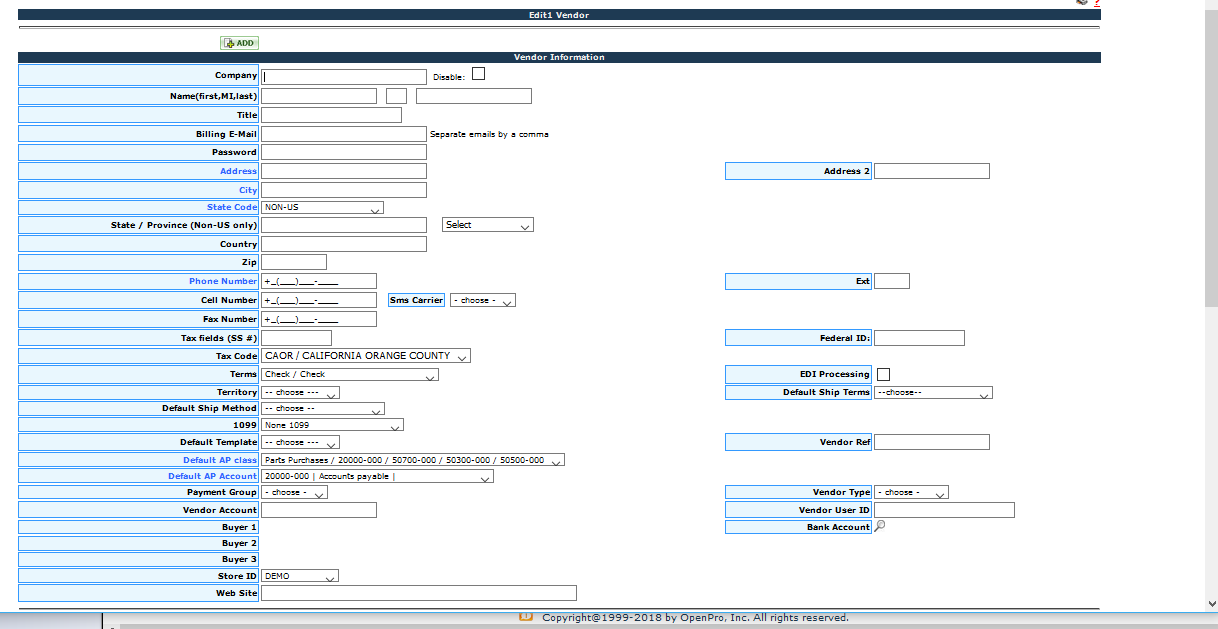Toggle the Disable checkbox next to Company
Viewport: 1218px width, 629px height.
478,73
